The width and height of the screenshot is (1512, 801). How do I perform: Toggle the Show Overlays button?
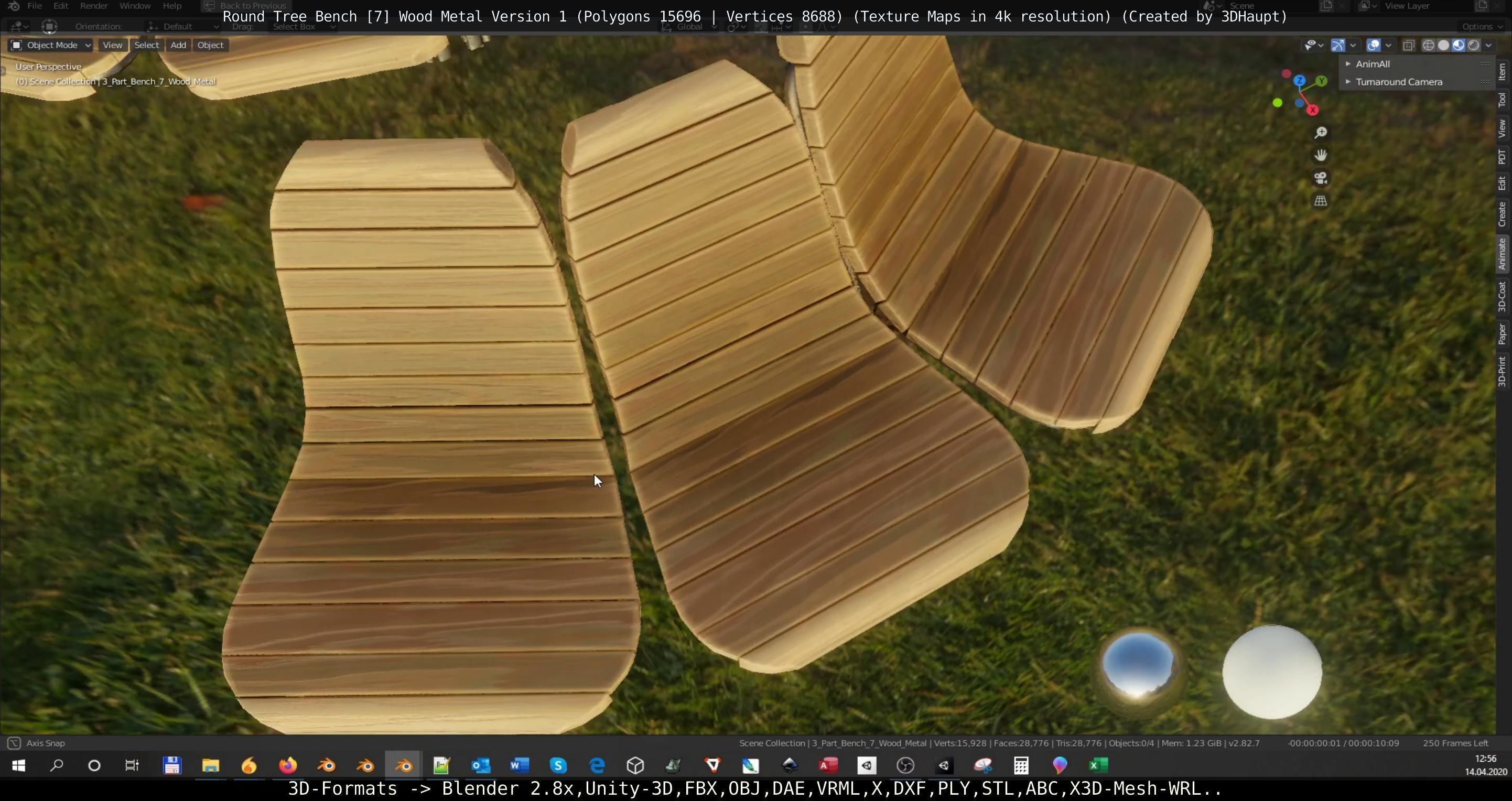1374,45
